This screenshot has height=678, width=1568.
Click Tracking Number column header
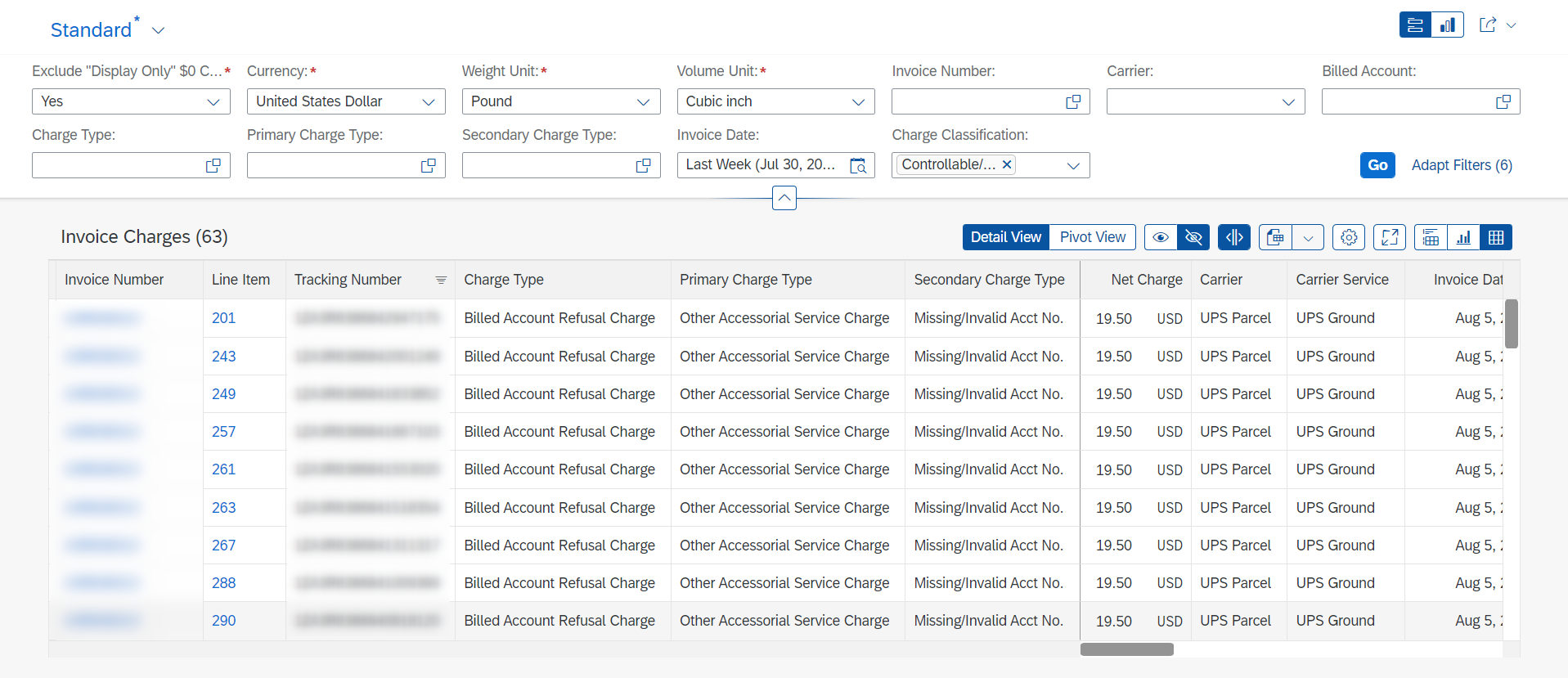(x=370, y=280)
